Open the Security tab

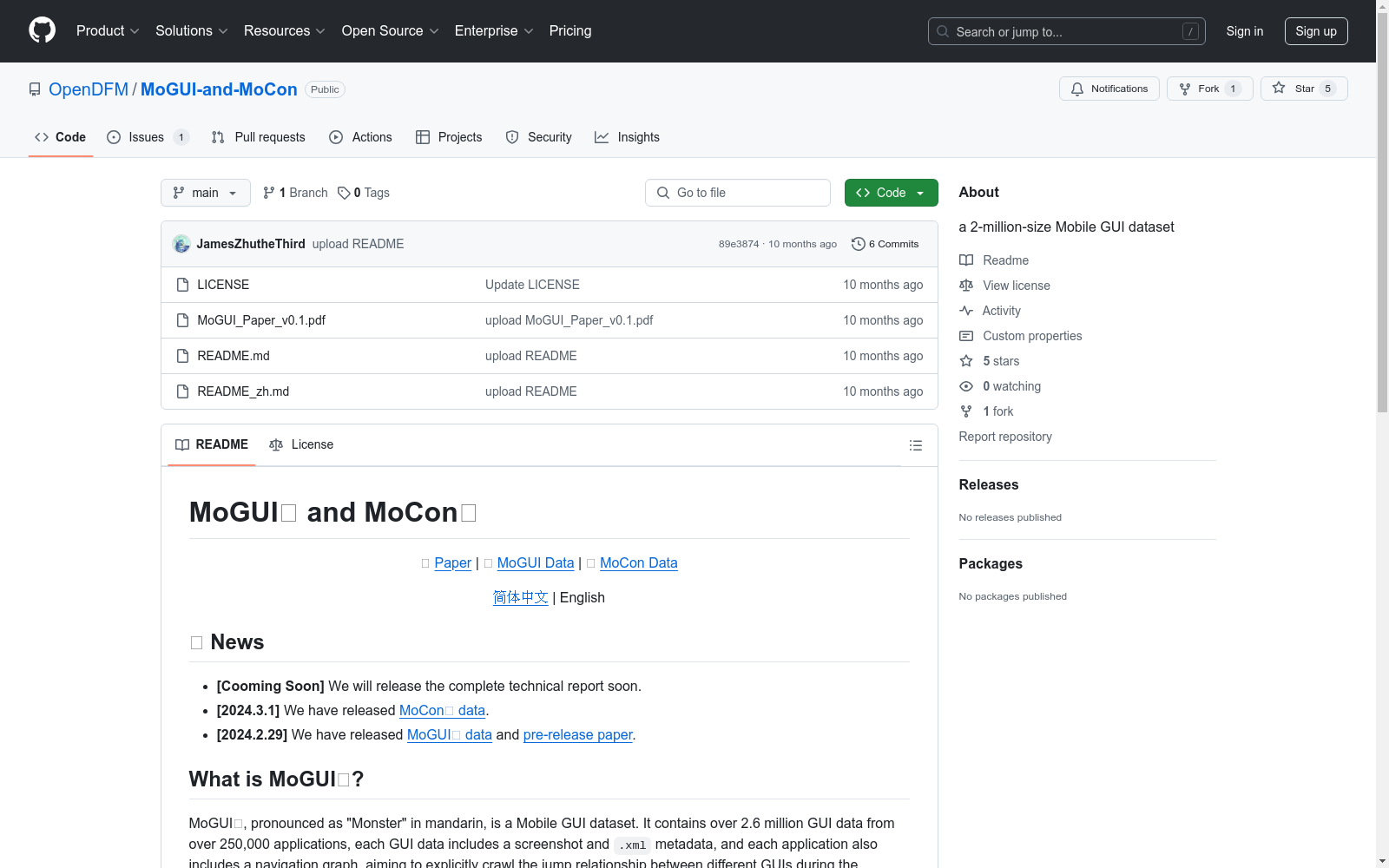539,137
